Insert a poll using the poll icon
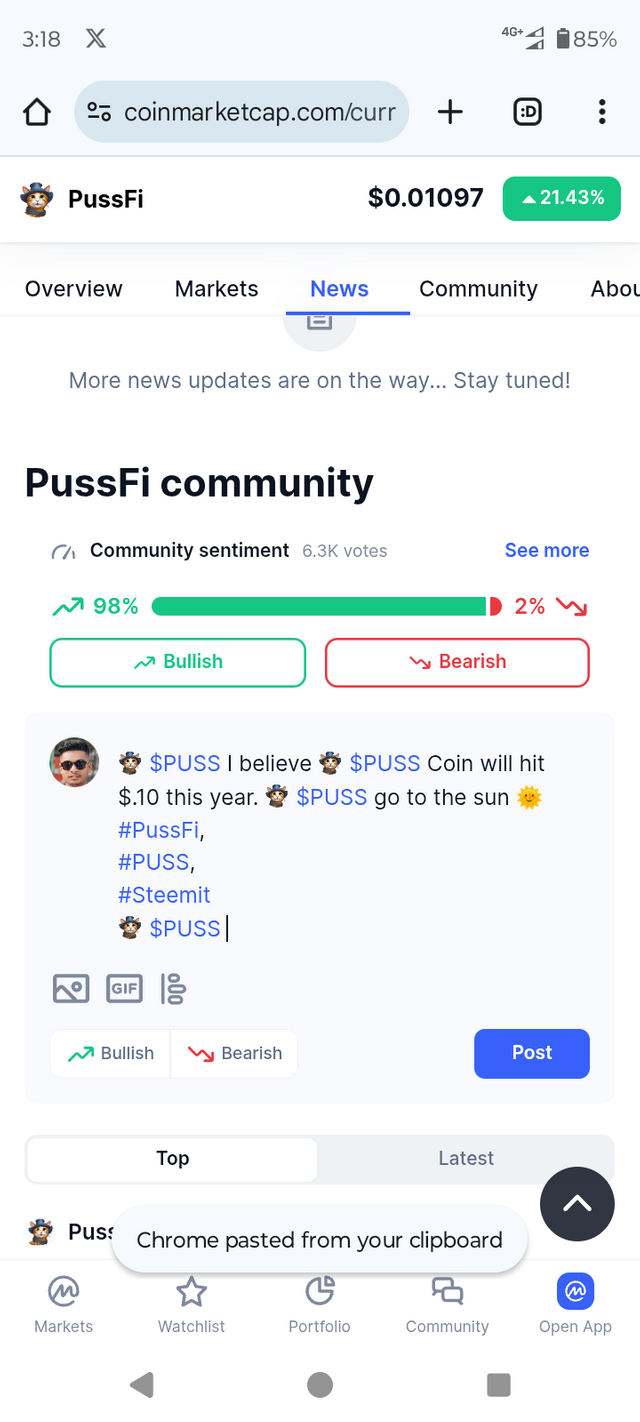640x1422 pixels. 173,989
